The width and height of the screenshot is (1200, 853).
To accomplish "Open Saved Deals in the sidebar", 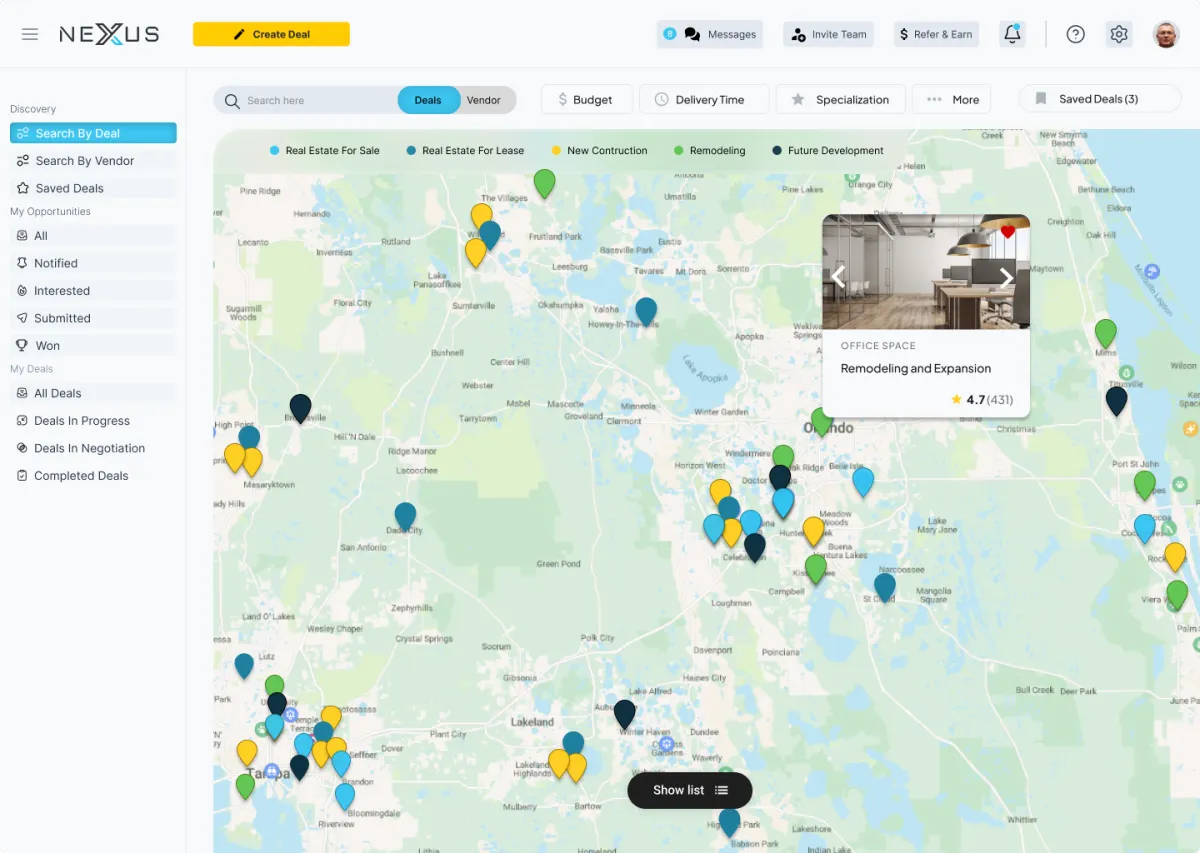I will (x=93, y=188).
